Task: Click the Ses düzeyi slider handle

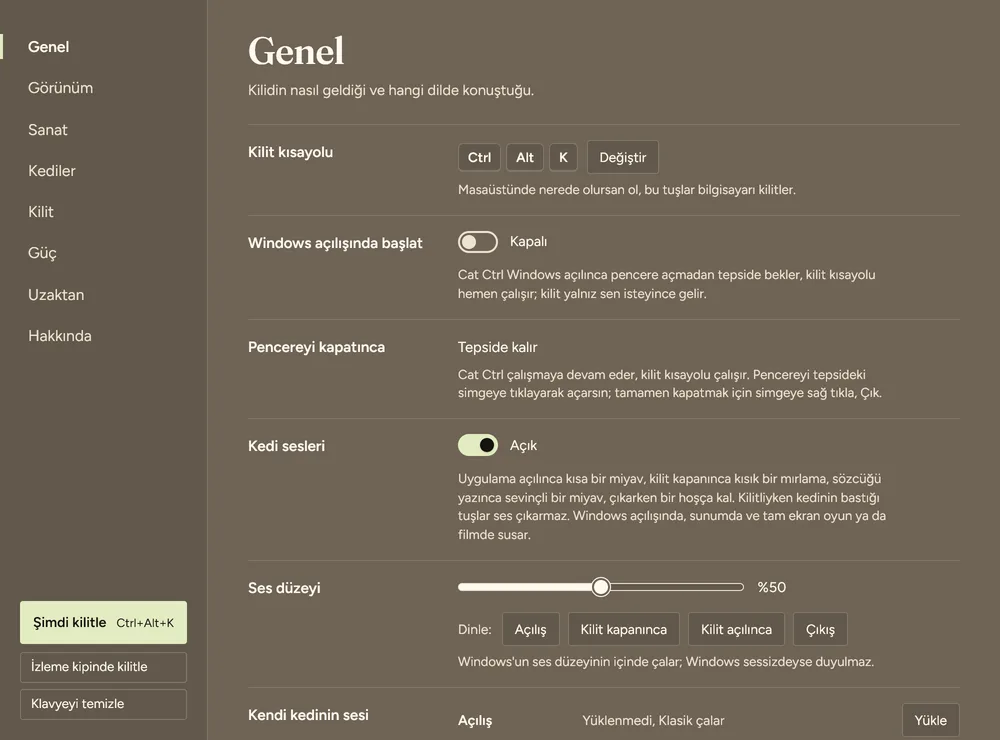Action: pos(600,587)
